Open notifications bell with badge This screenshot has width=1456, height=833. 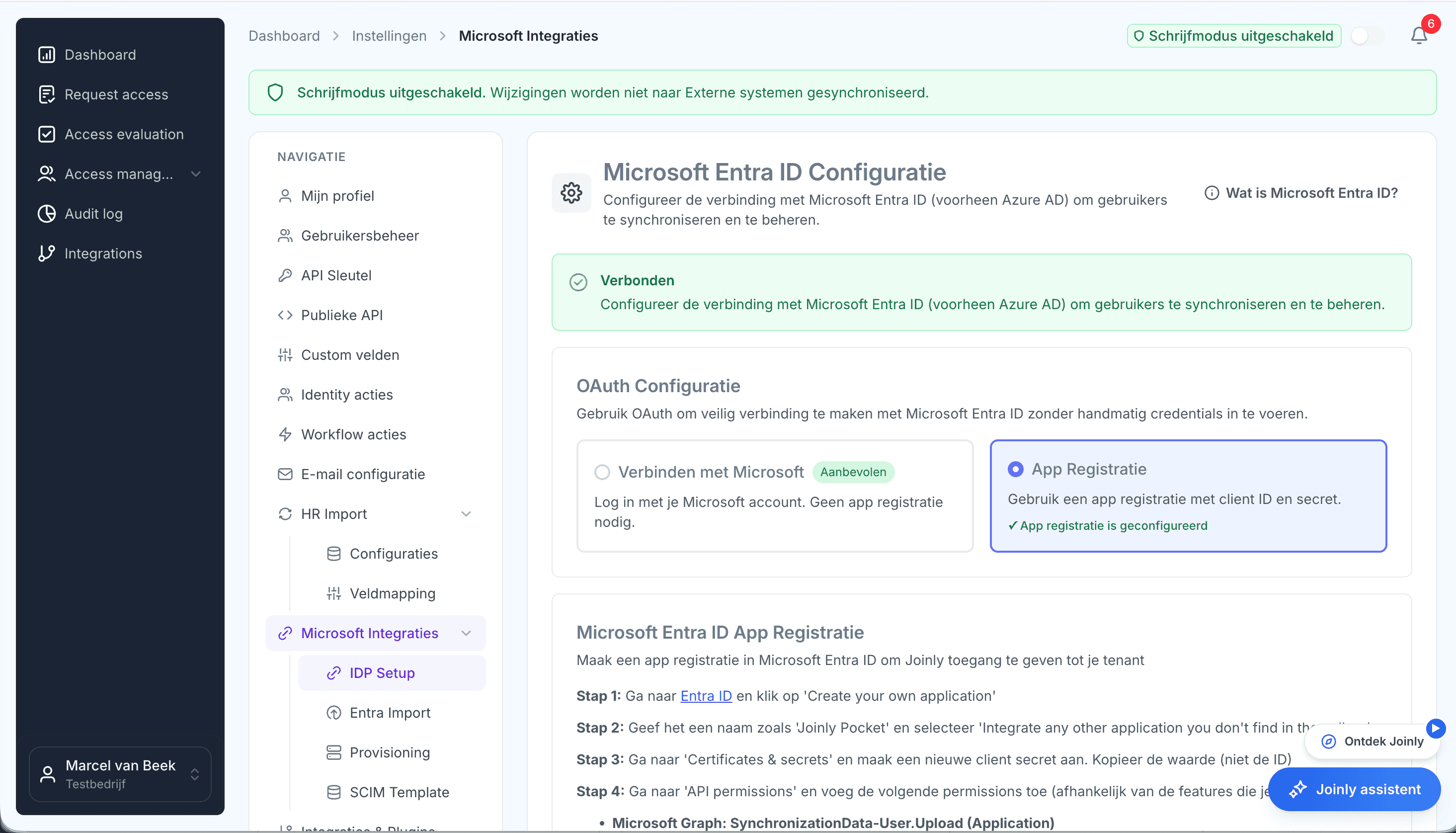tap(1419, 35)
